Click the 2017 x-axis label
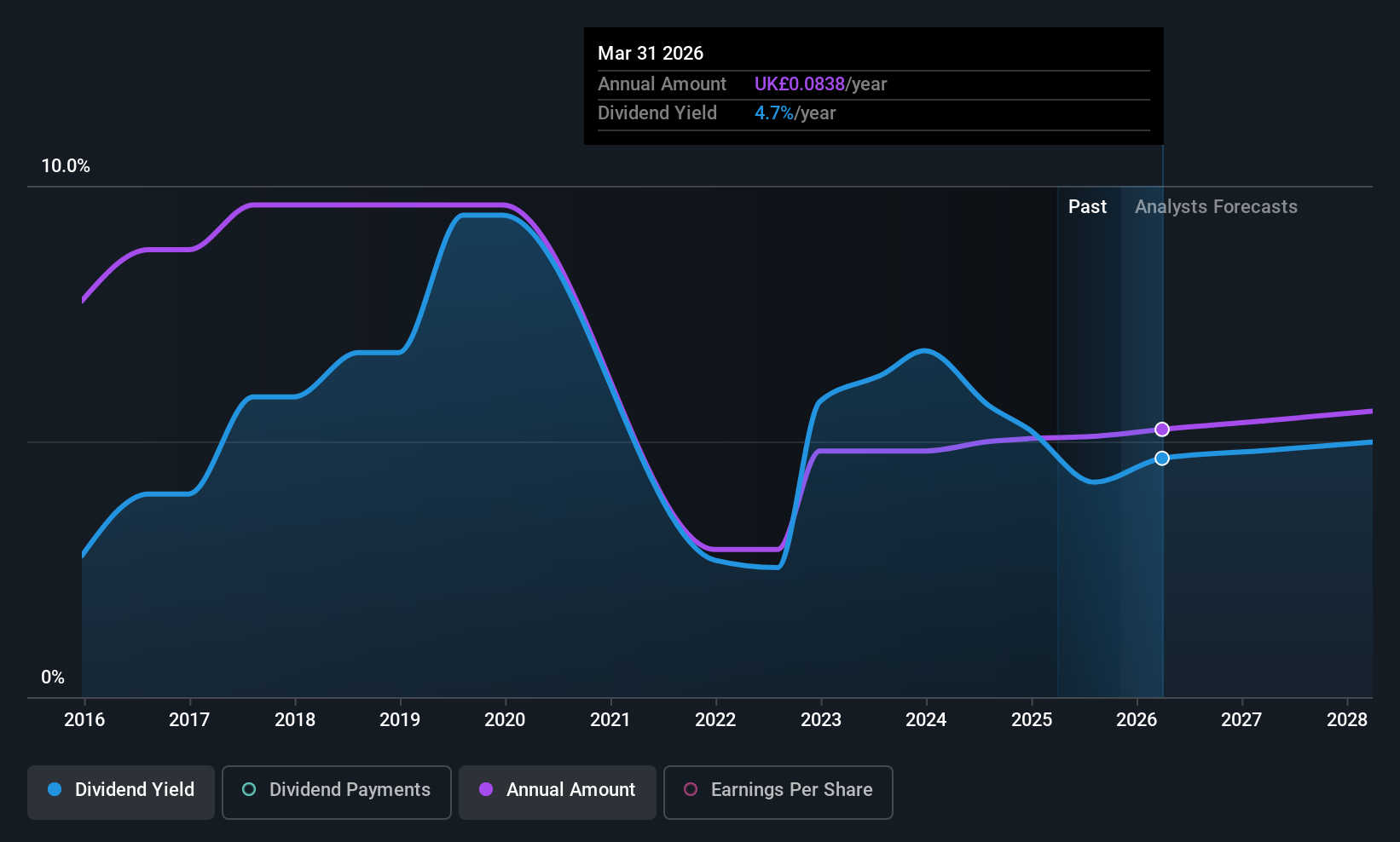 click(189, 720)
